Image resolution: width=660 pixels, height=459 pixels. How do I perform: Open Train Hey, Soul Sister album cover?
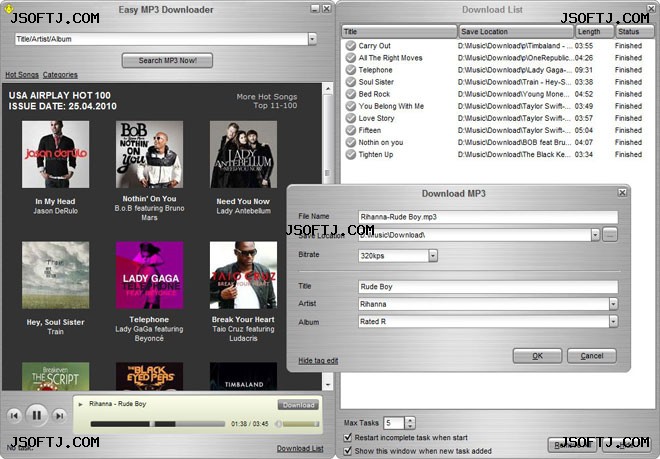(56, 275)
